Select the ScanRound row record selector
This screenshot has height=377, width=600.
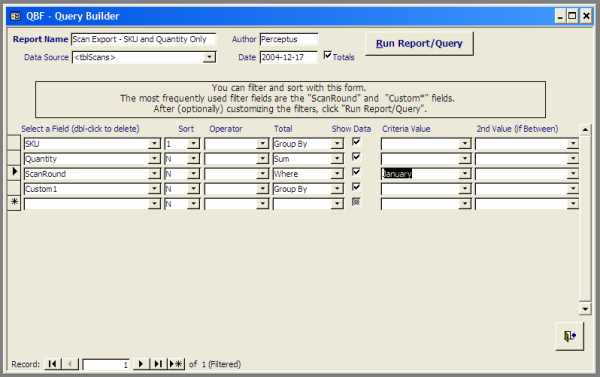point(14,173)
